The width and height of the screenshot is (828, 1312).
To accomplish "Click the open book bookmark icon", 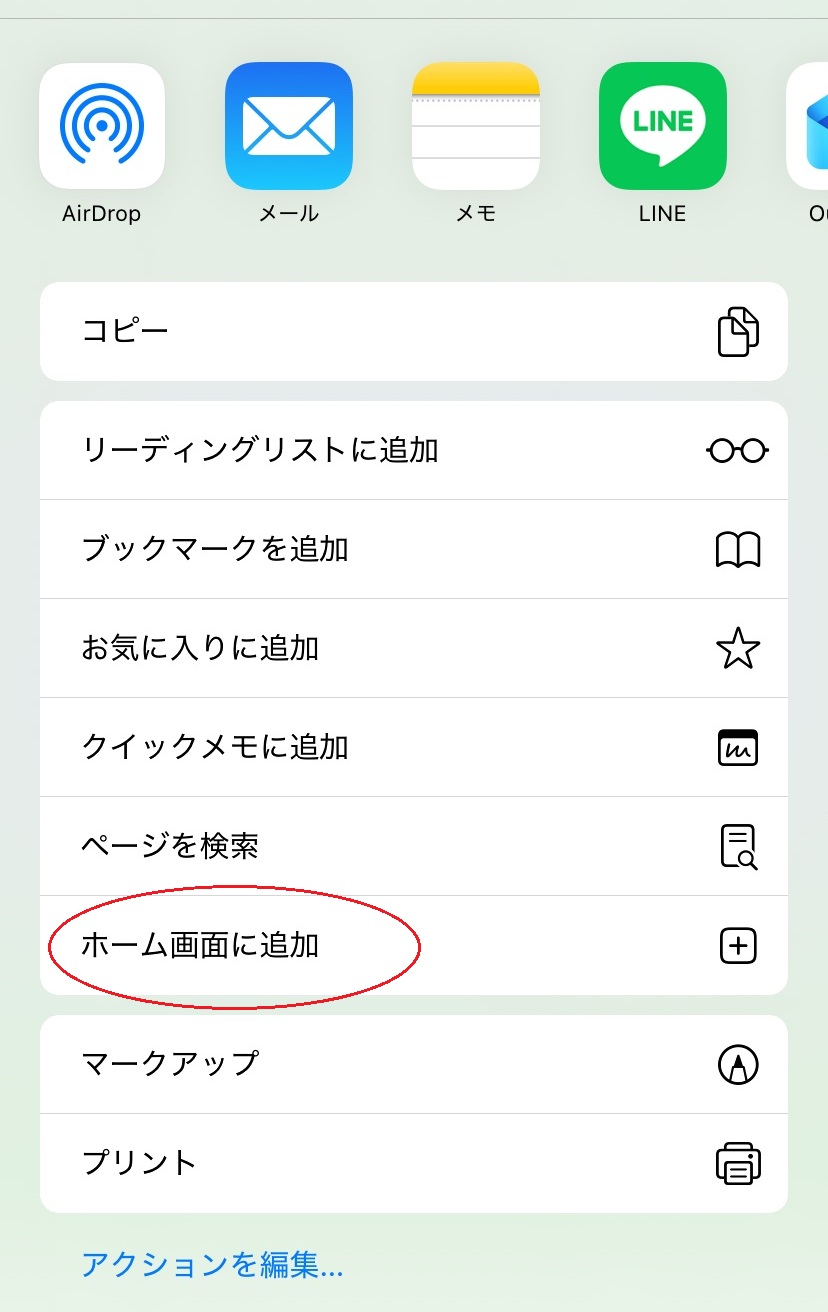I will point(738,550).
